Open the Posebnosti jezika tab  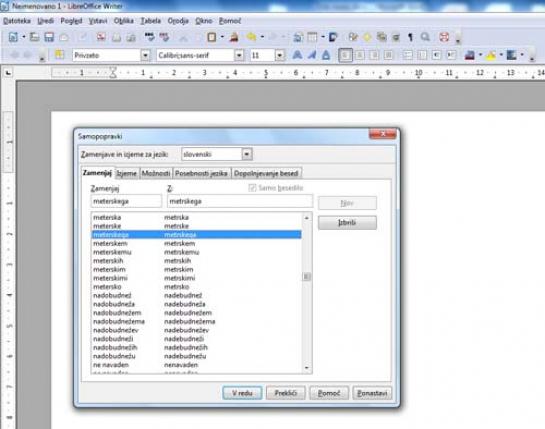pyautogui.click(x=201, y=173)
